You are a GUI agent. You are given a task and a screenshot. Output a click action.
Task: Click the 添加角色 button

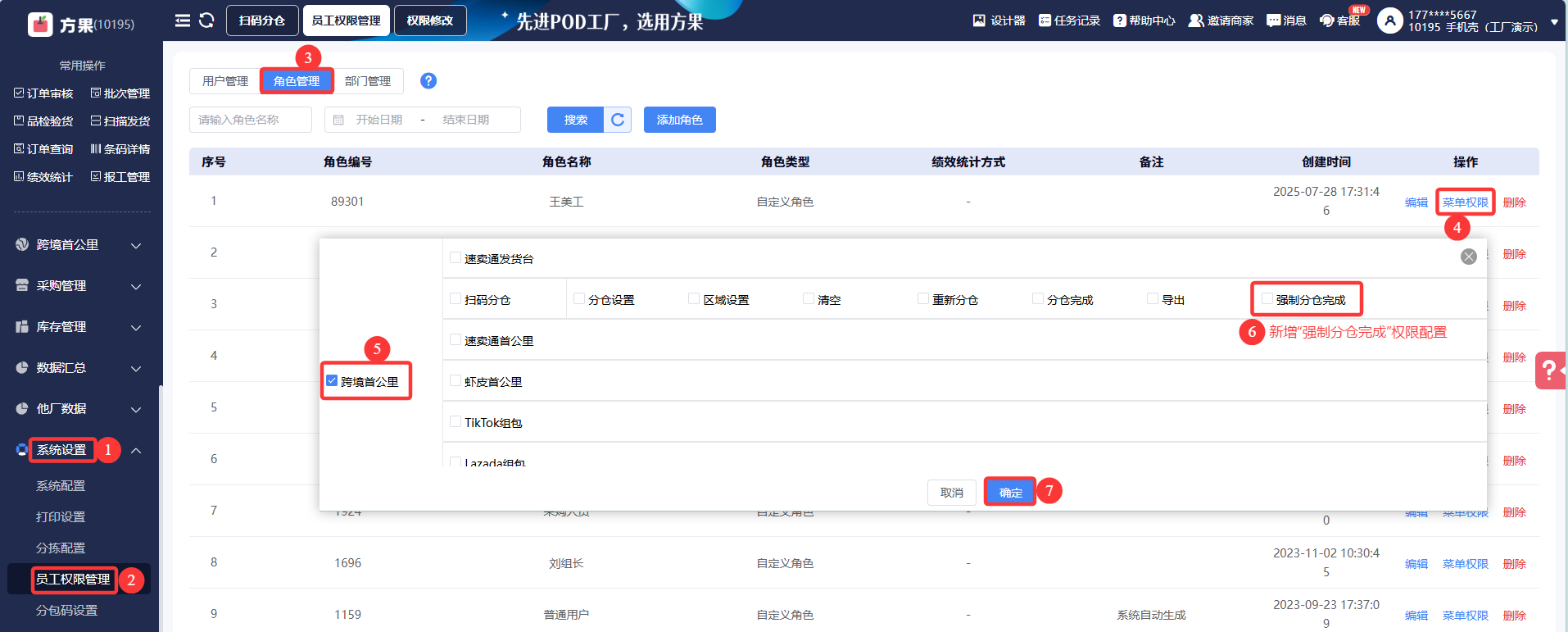pyautogui.click(x=679, y=120)
